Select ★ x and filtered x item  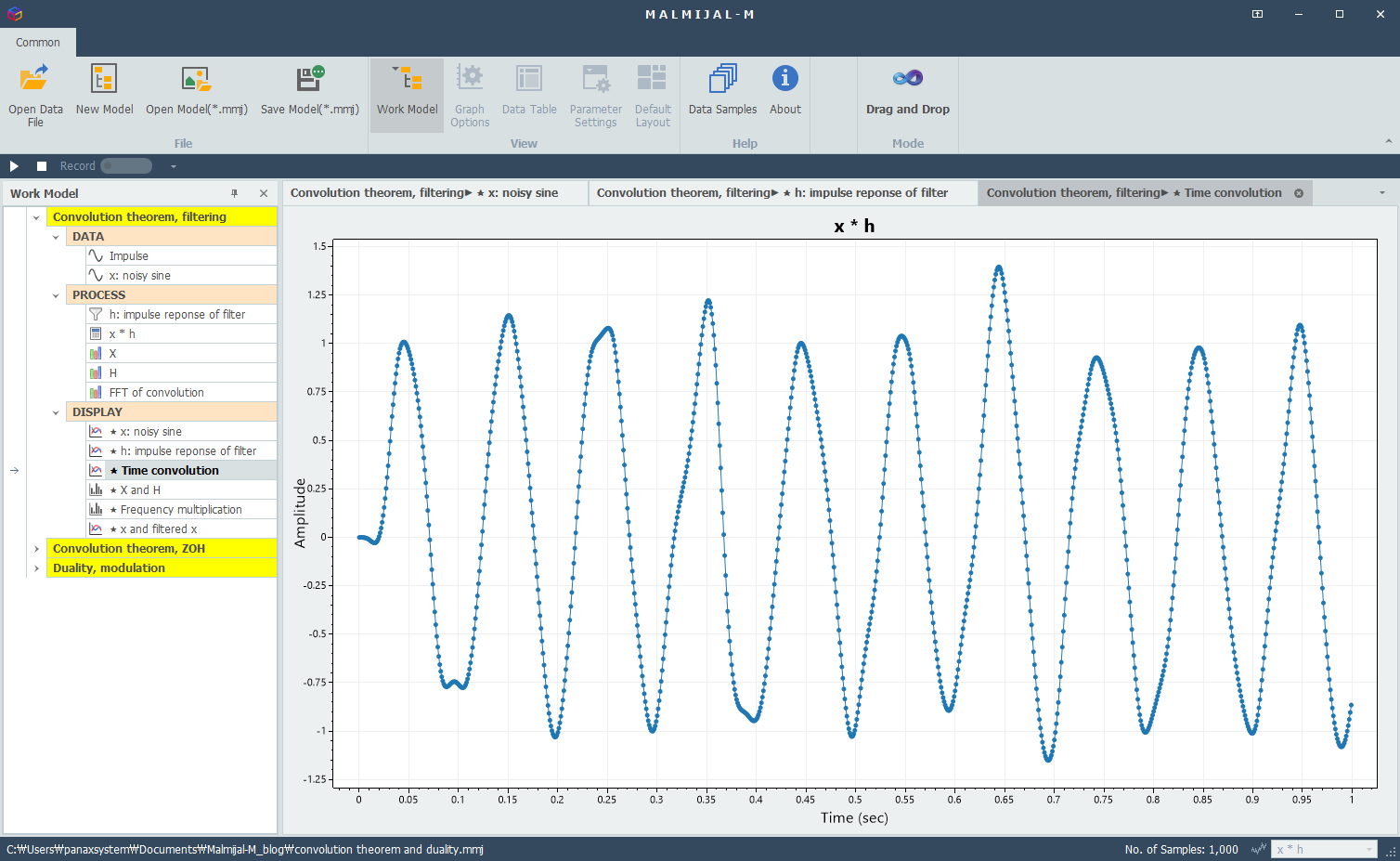181,529
